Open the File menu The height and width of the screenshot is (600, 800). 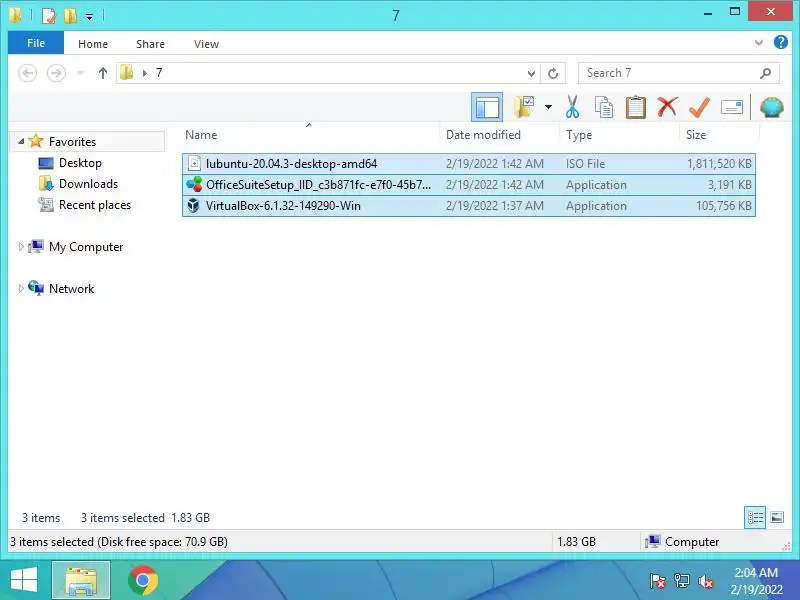click(36, 43)
